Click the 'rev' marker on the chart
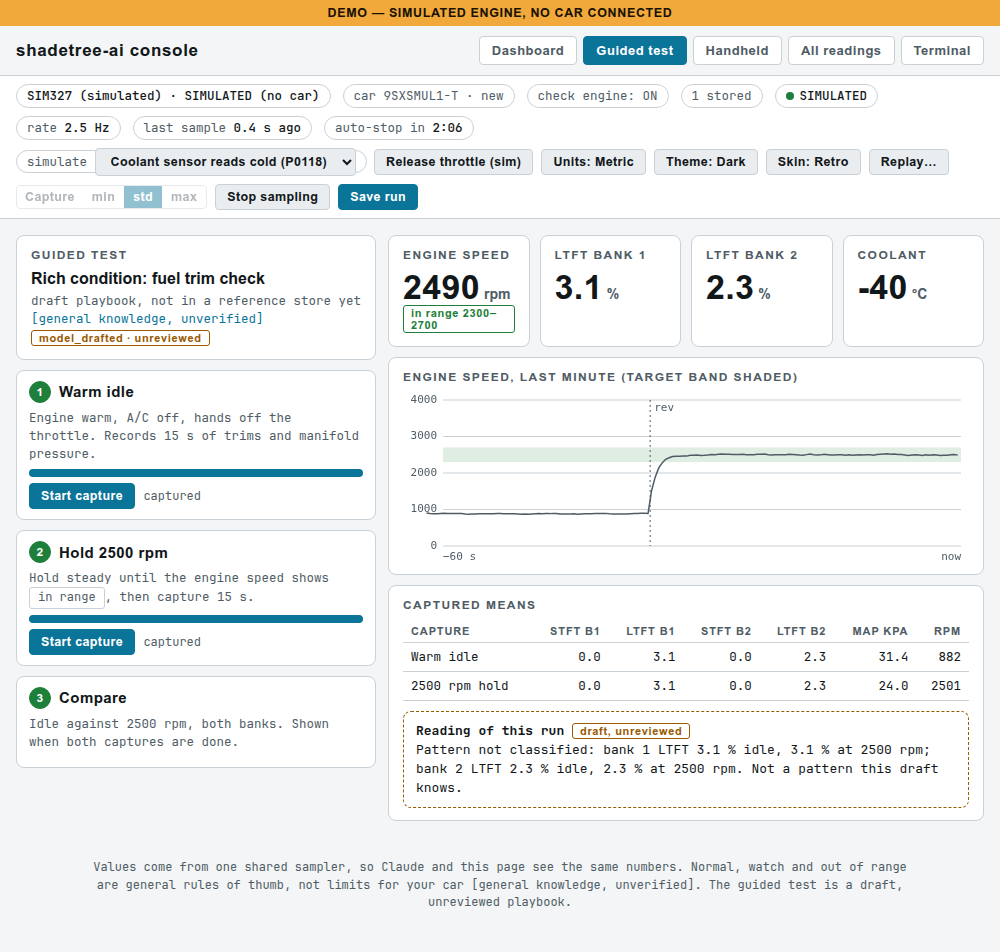This screenshot has width=1000, height=952. 664,407
